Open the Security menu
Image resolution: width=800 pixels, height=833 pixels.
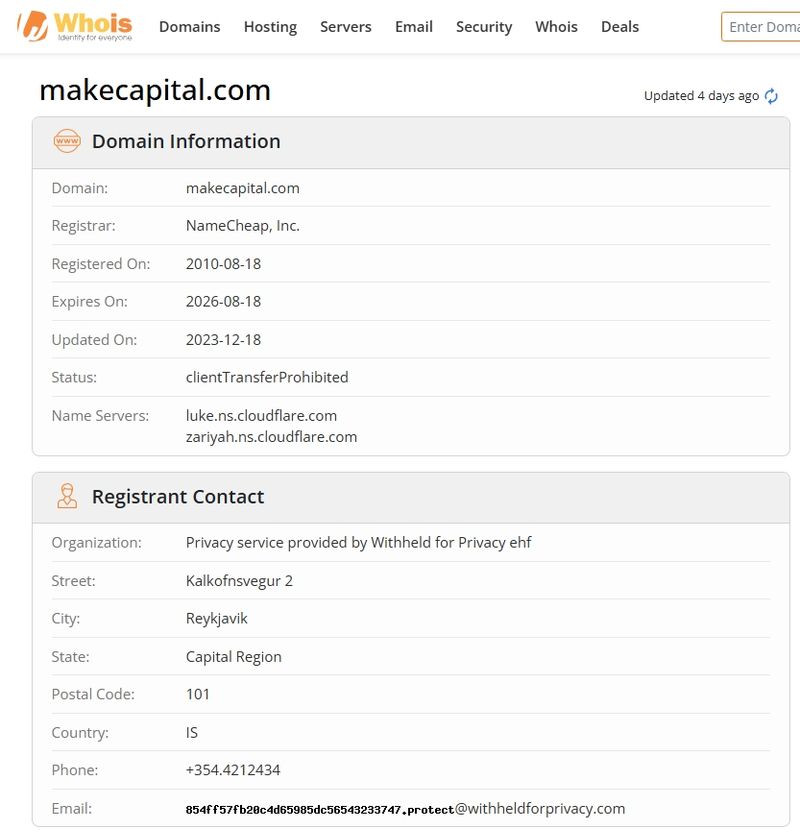coord(484,27)
